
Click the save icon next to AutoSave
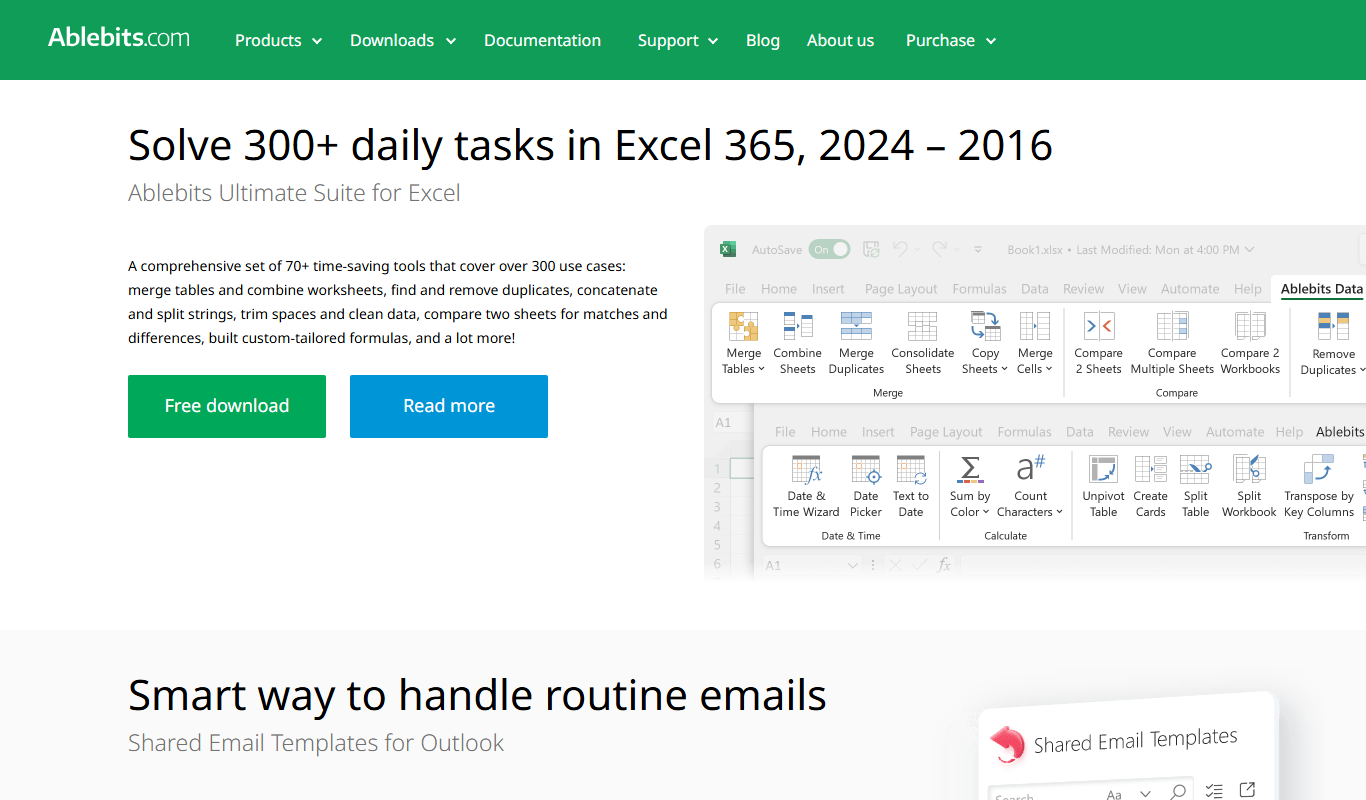point(871,249)
